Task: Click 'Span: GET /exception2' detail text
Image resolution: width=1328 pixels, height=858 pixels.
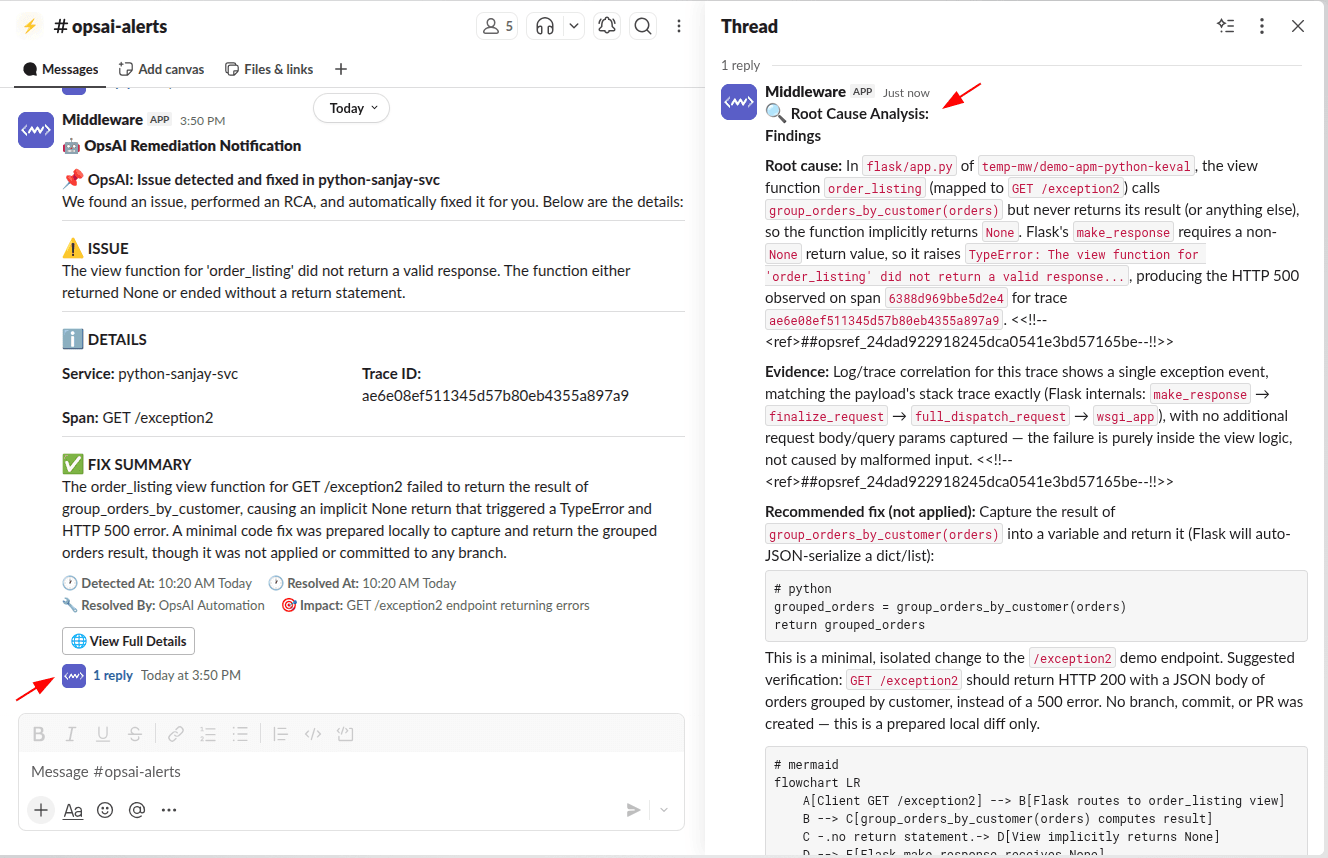Action: (x=138, y=418)
